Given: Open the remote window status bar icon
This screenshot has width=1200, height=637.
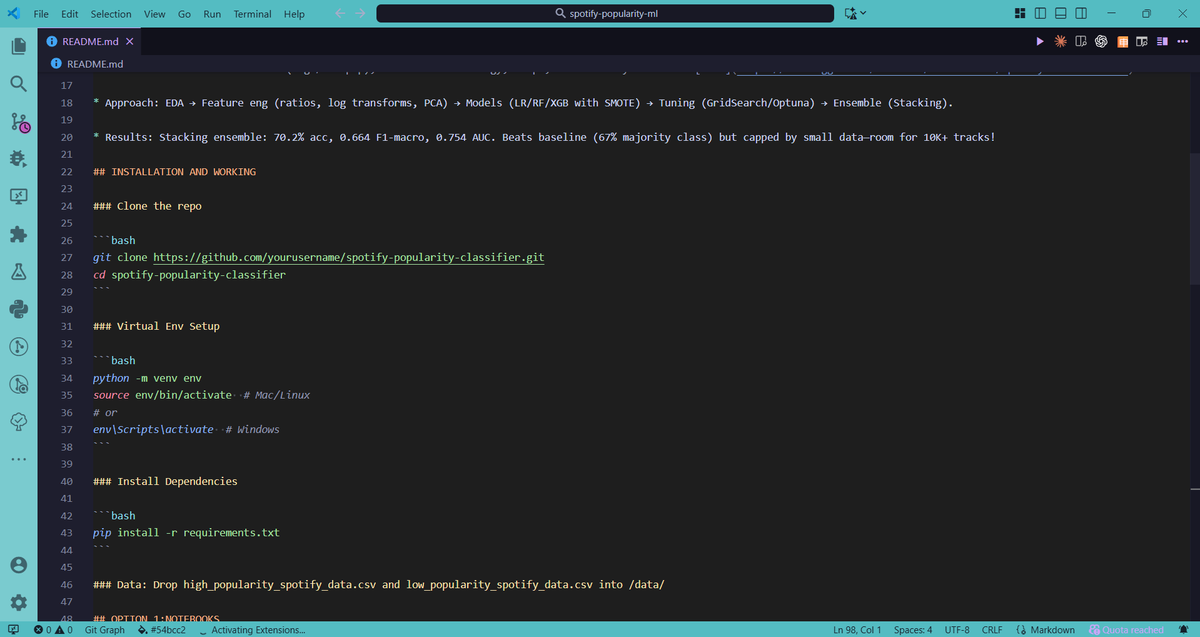Looking at the screenshot, I should coord(11,630).
